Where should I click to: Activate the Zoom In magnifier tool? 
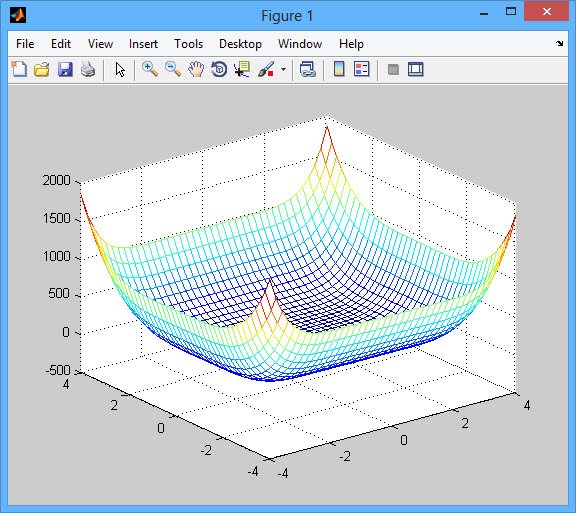pos(150,69)
